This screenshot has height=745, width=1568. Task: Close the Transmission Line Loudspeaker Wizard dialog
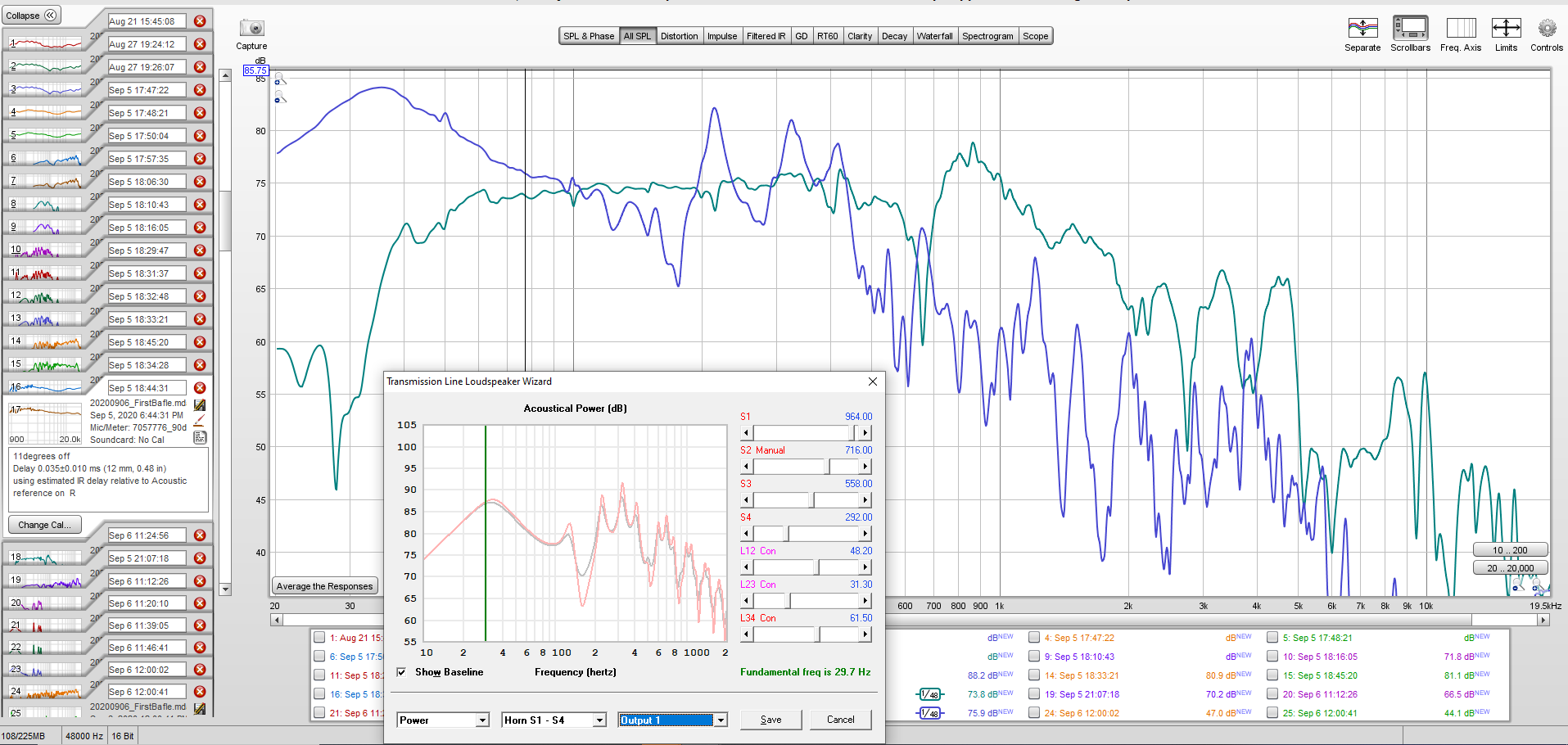pyautogui.click(x=873, y=382)
